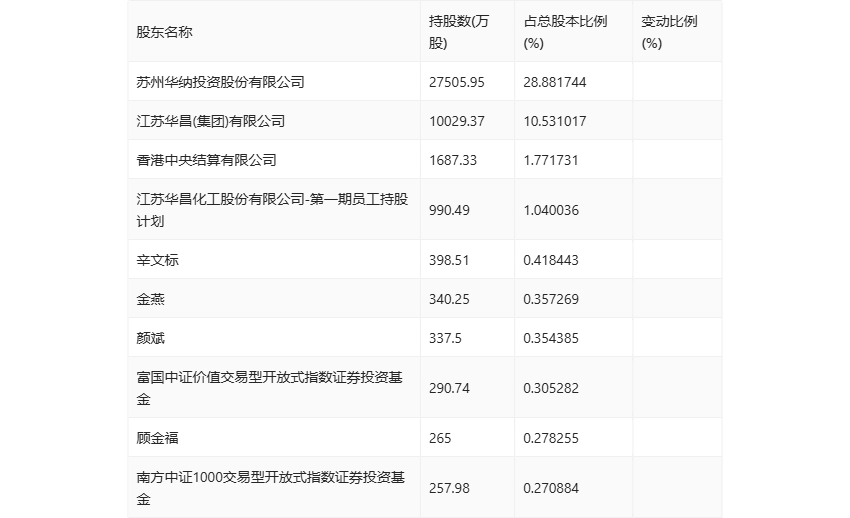Select shareholder 江苏华昌(集团)有限公司
Screen dimensions: 850x518
tap(210, 121)
